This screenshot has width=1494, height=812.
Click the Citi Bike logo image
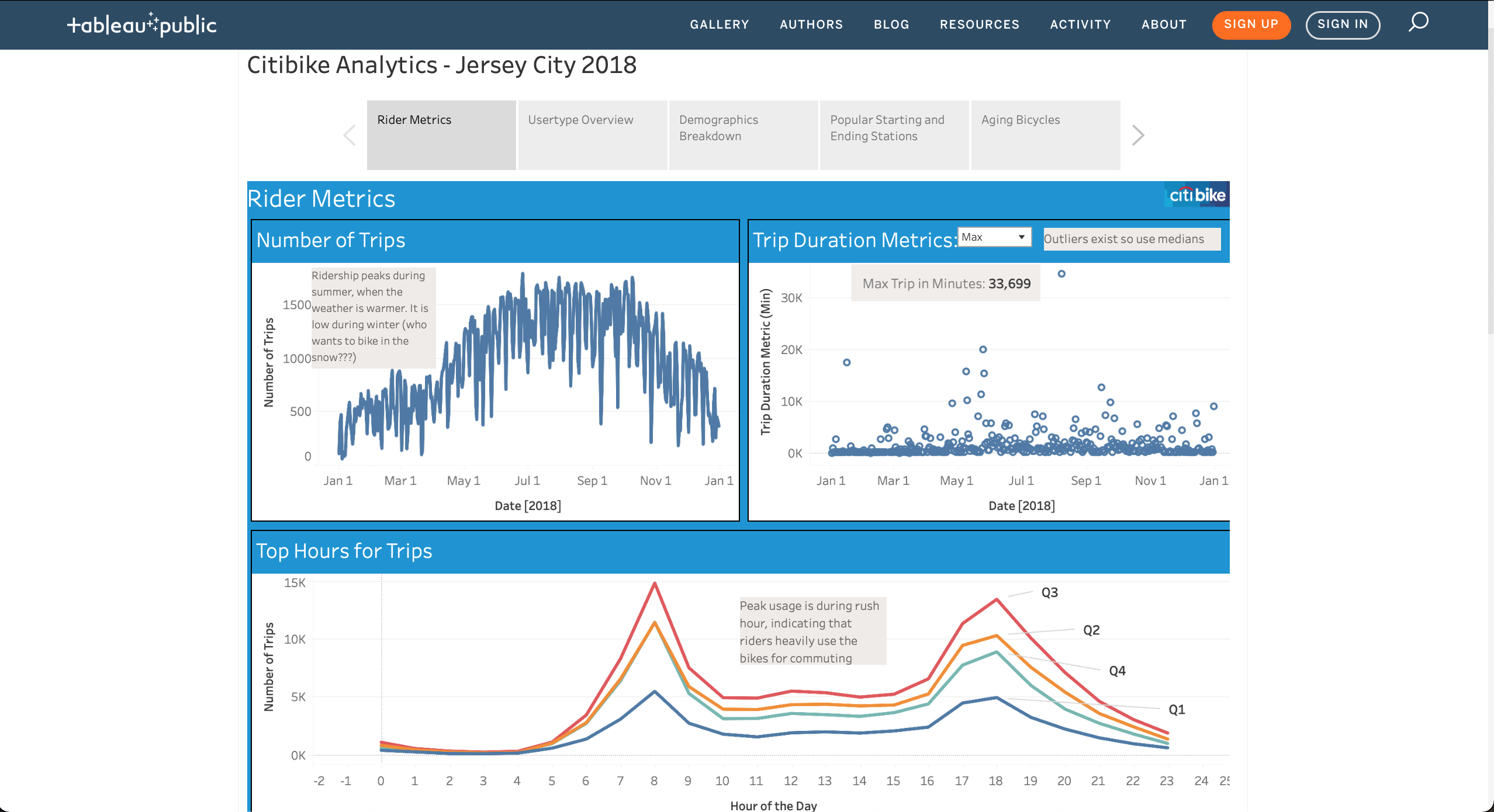point(1196,195)
